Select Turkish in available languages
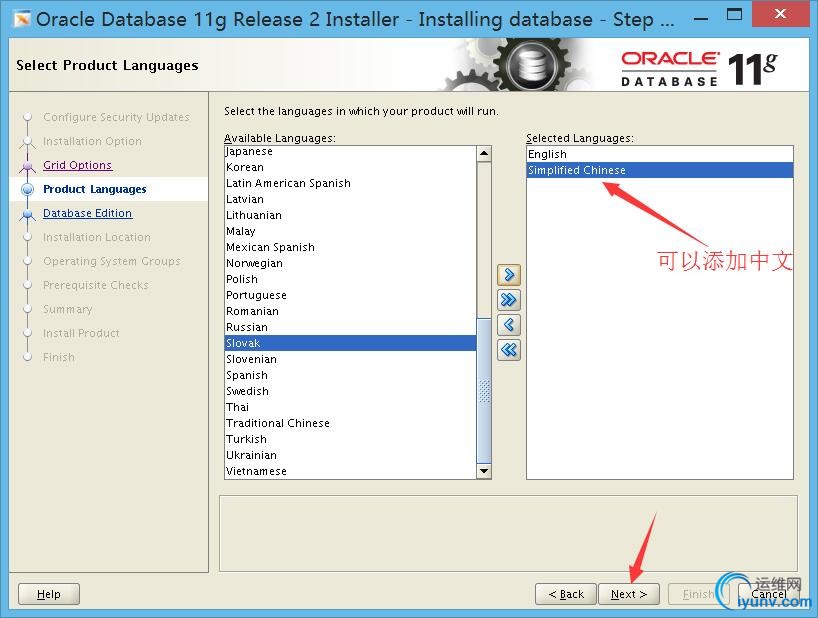This screenshot has height=618, width=818. 350,439
